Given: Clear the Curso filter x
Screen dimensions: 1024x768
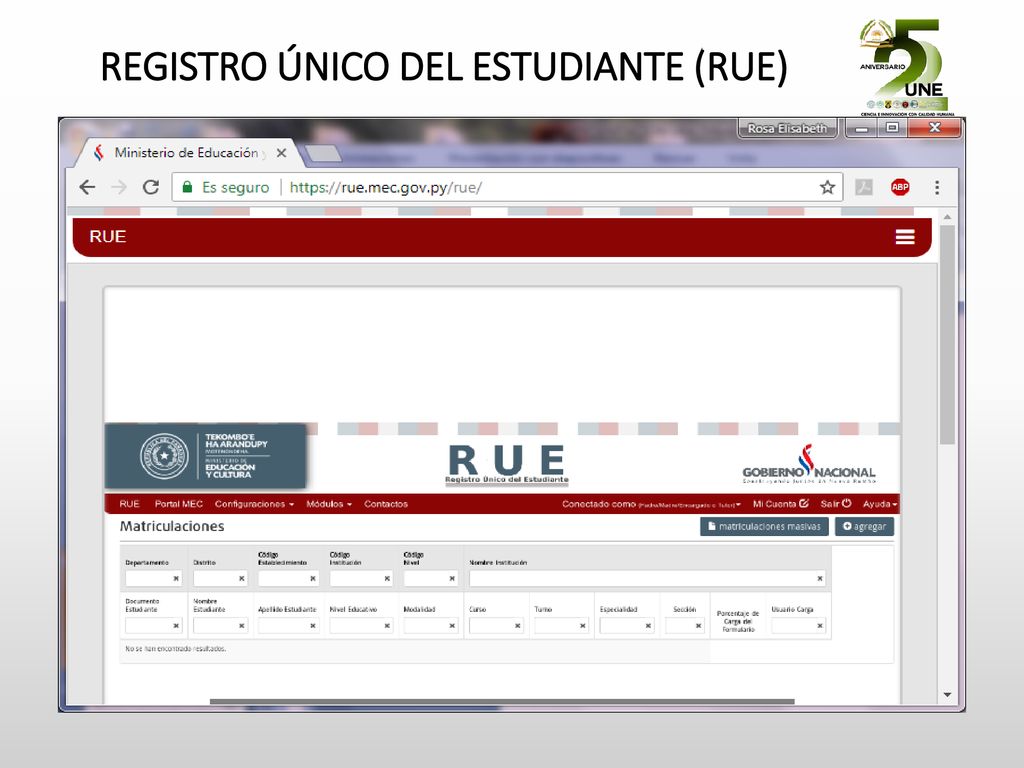Looking at the screenshot, I should click(x=518, y=626).
